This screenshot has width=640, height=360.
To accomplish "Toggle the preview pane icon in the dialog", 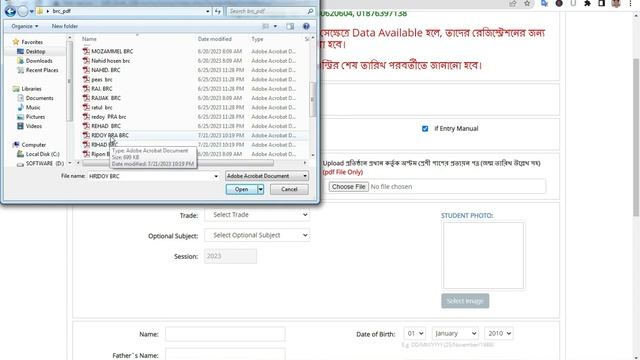I will pos(290,26).
